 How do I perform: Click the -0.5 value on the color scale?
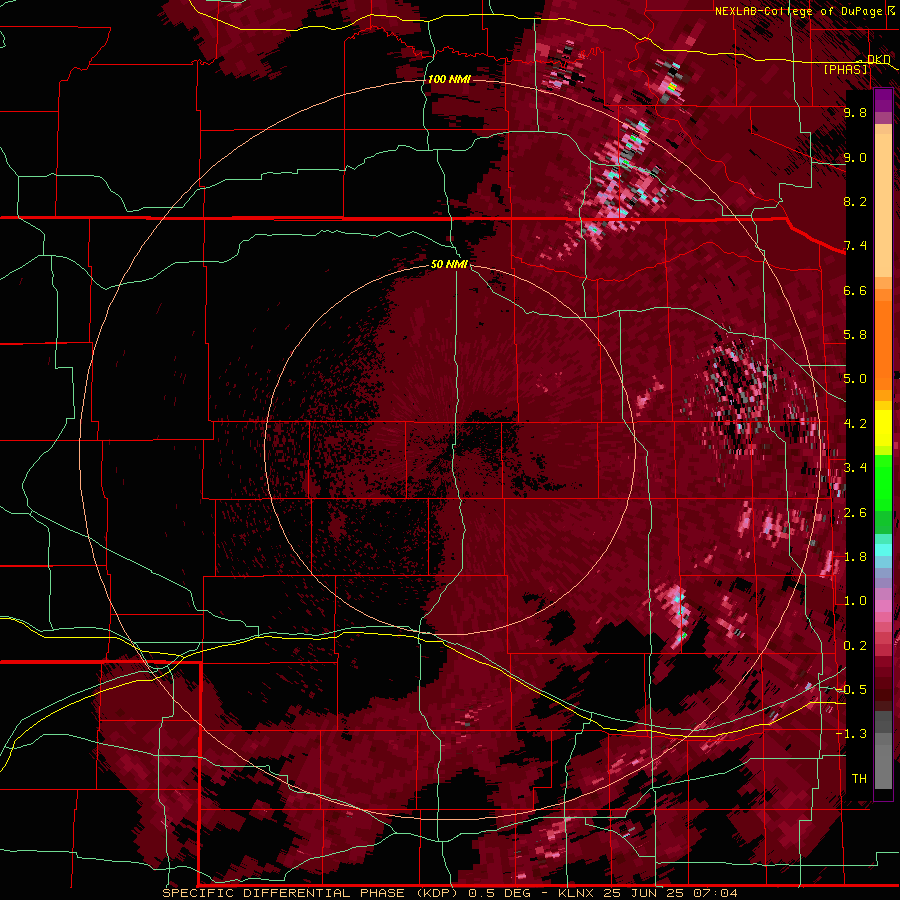[852, 690]
